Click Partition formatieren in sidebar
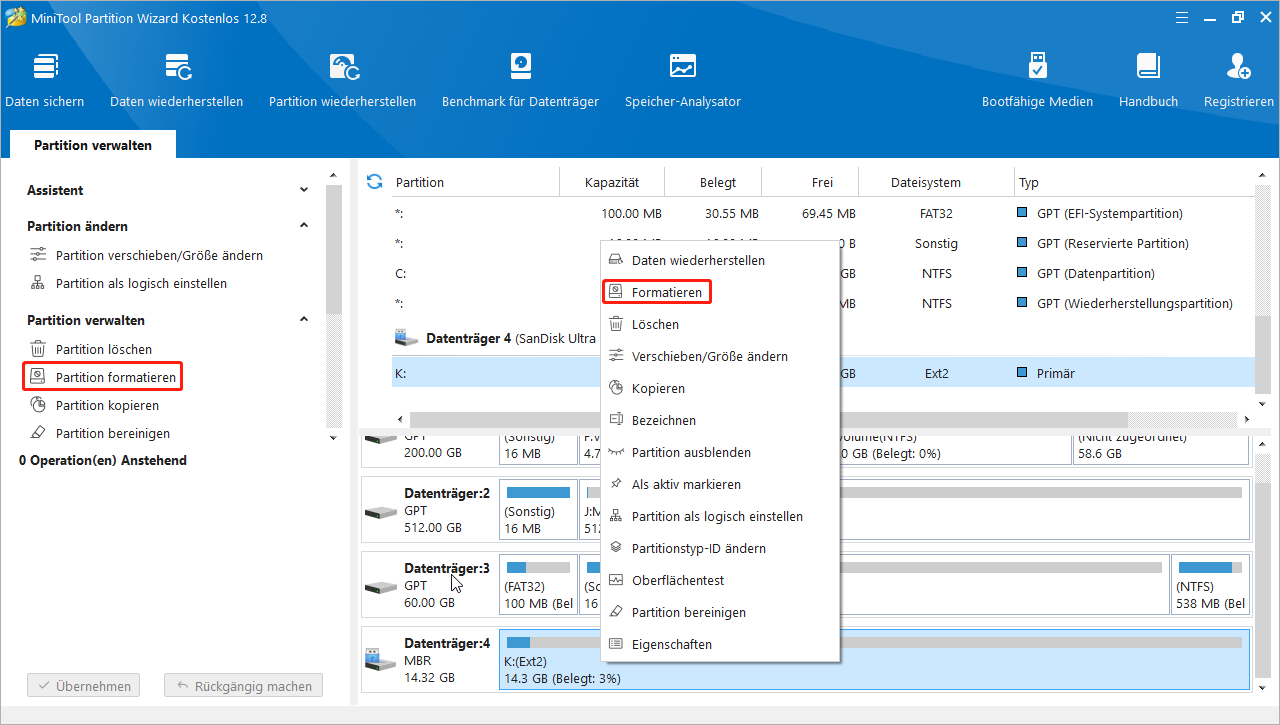Viewport: 1280px width, 725px height. [103, 377]
